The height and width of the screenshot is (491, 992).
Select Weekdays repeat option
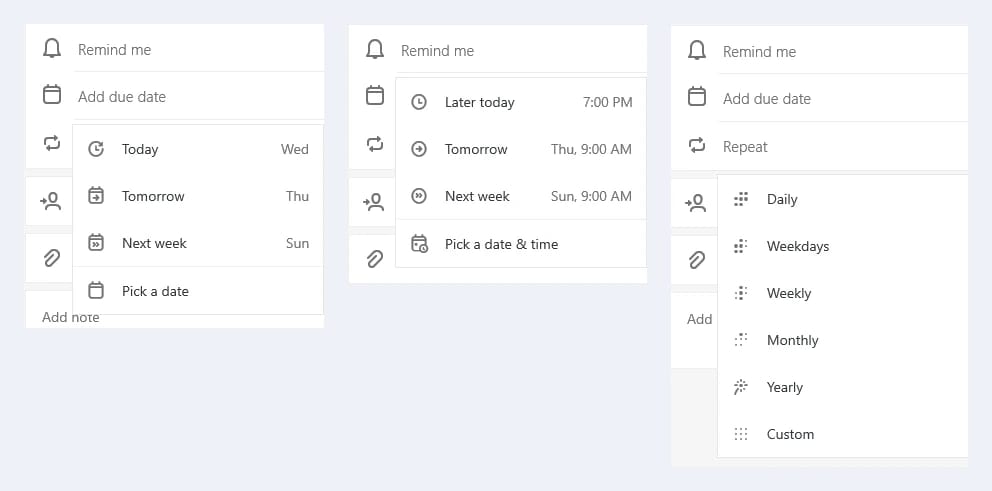tap(843, 246)
